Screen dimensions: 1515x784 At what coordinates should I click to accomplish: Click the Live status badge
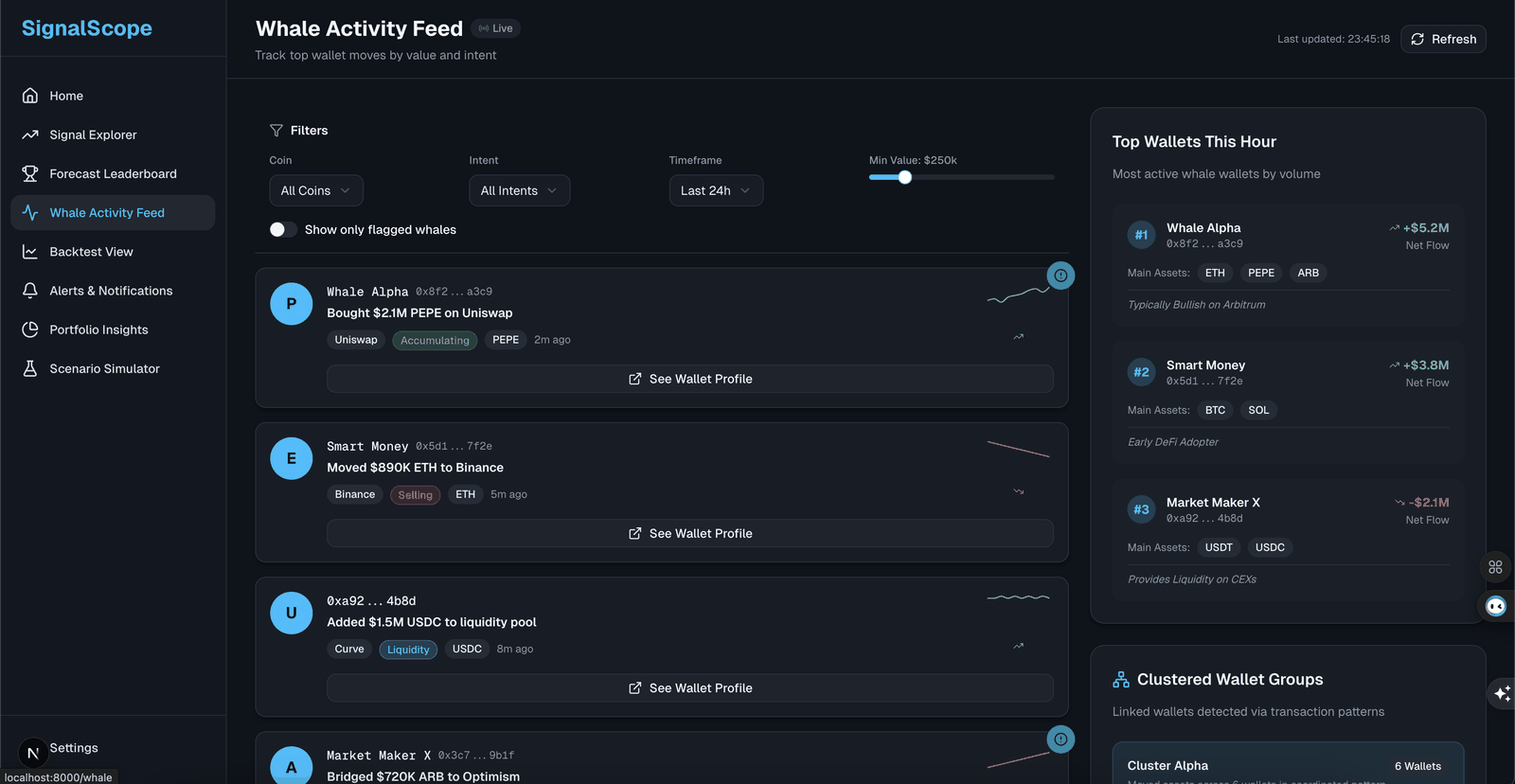[x=496, y=28]
